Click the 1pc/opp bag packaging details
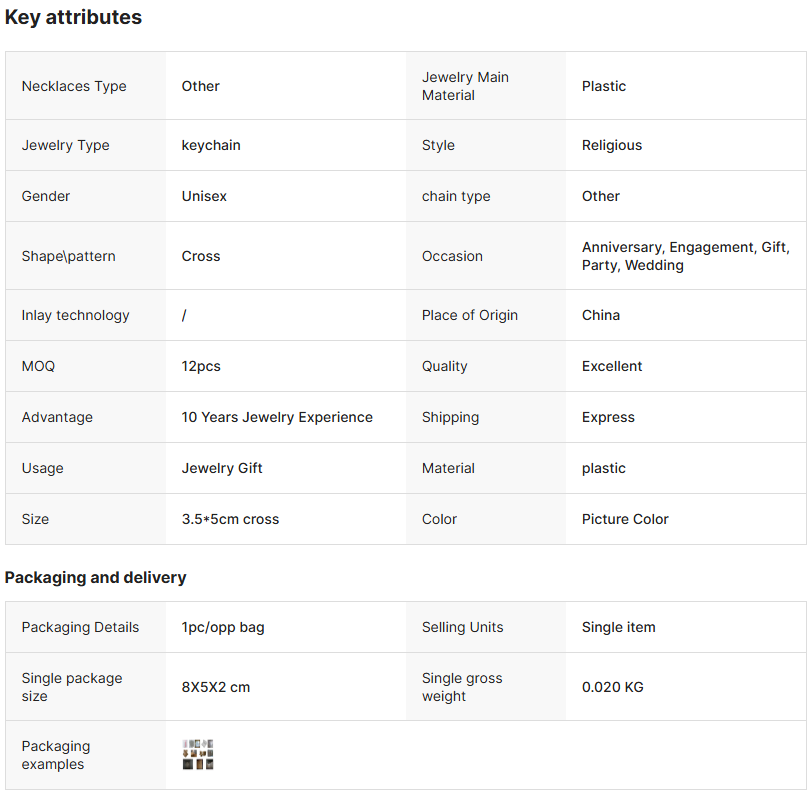Image resolution: width=809 pixels, height=800 pixels. click(223, 627)
